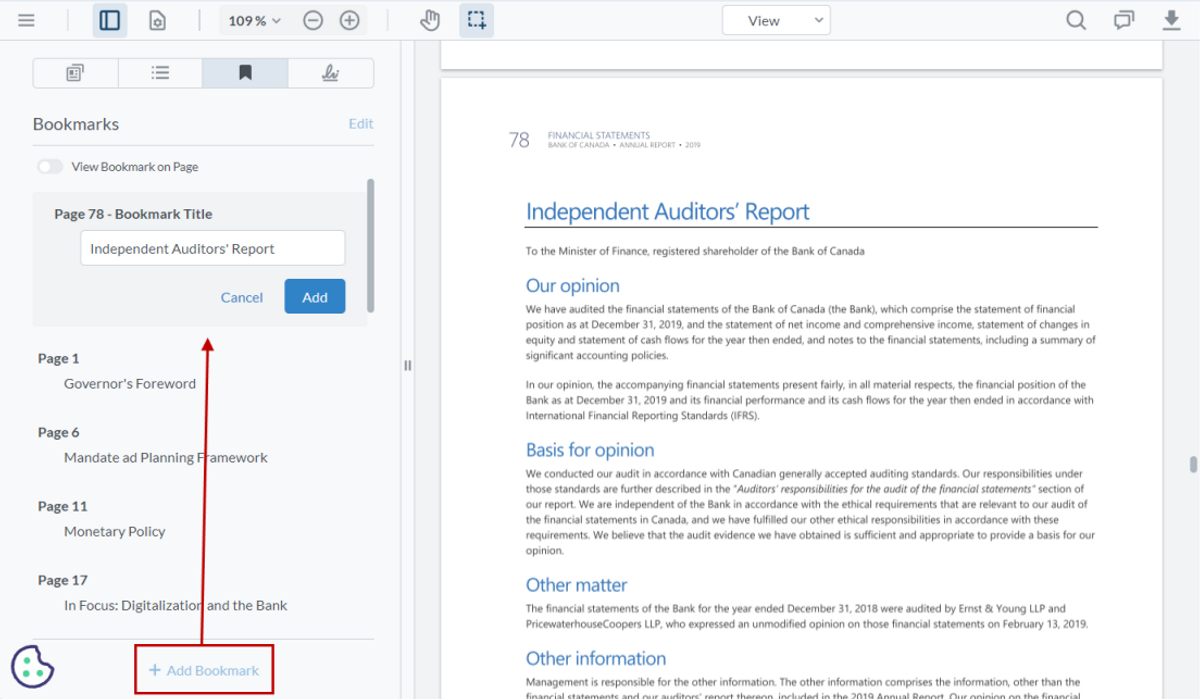The width and height of the screenshot is (1200, 699).
Task: Activate the area snapshot tool
Action: 476,19
